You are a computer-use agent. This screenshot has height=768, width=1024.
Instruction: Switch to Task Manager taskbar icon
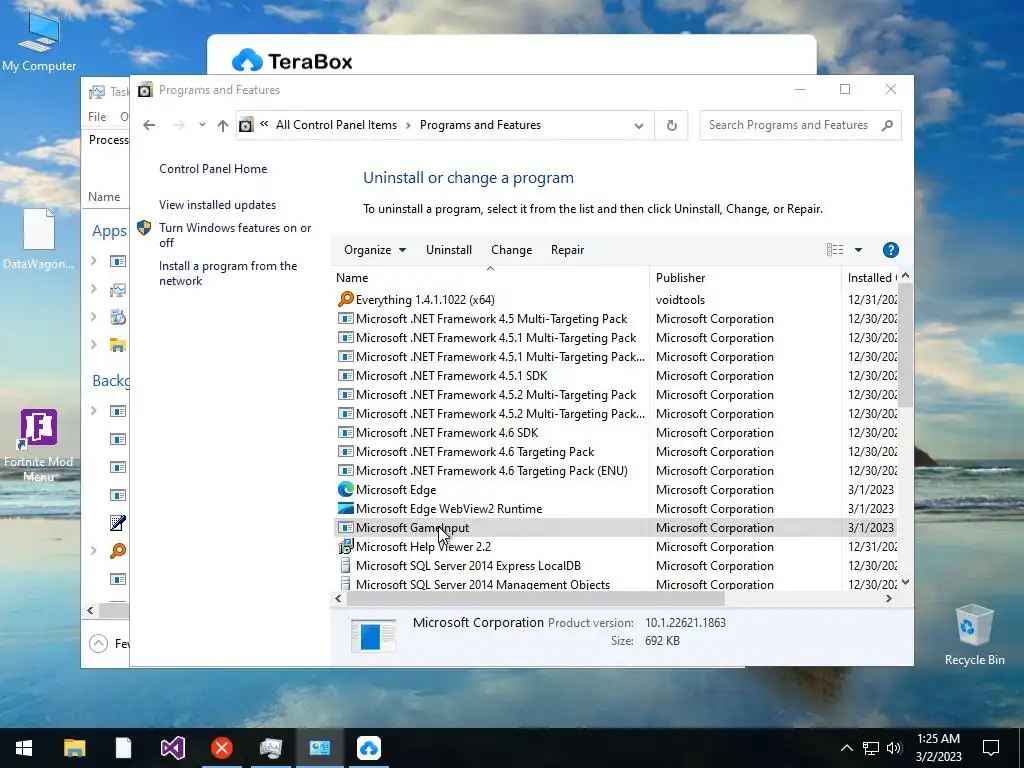pos(270,748)
